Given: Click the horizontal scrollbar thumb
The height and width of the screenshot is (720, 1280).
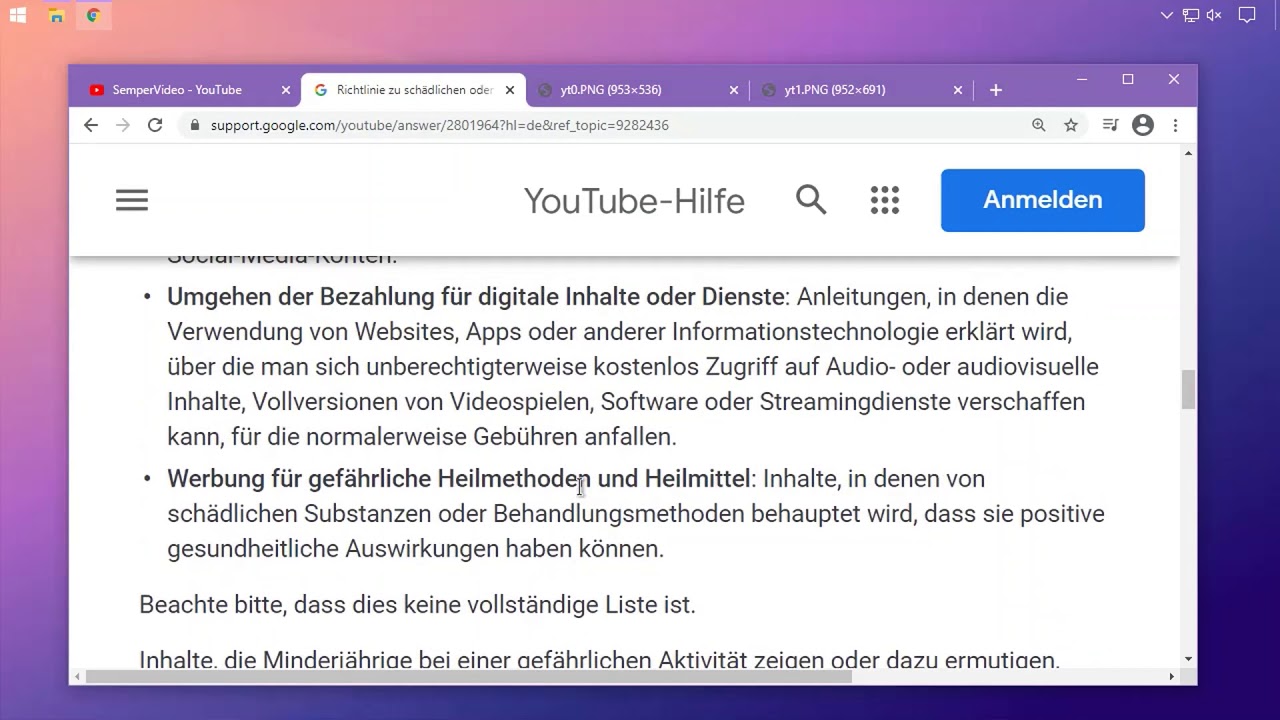Looking at the screenshot, I should coord(469,676).
